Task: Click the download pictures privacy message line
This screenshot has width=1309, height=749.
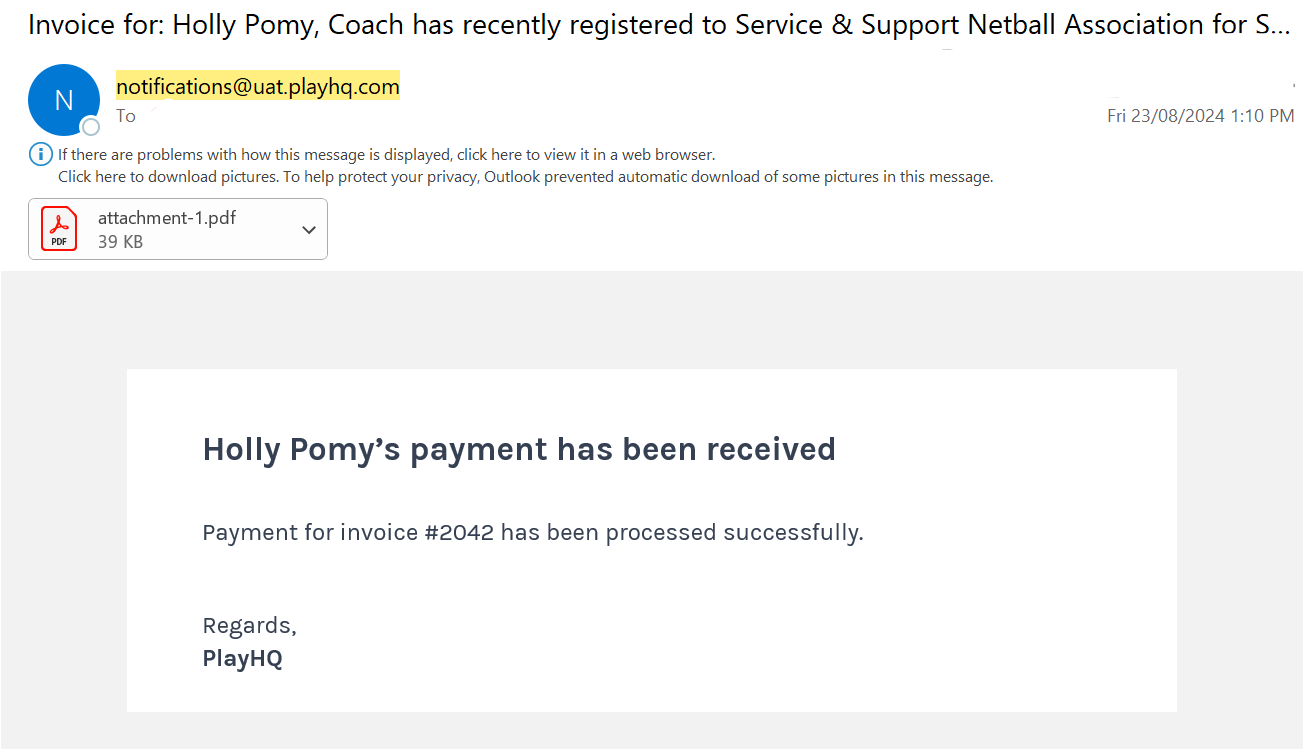Action: pos(525,177)
